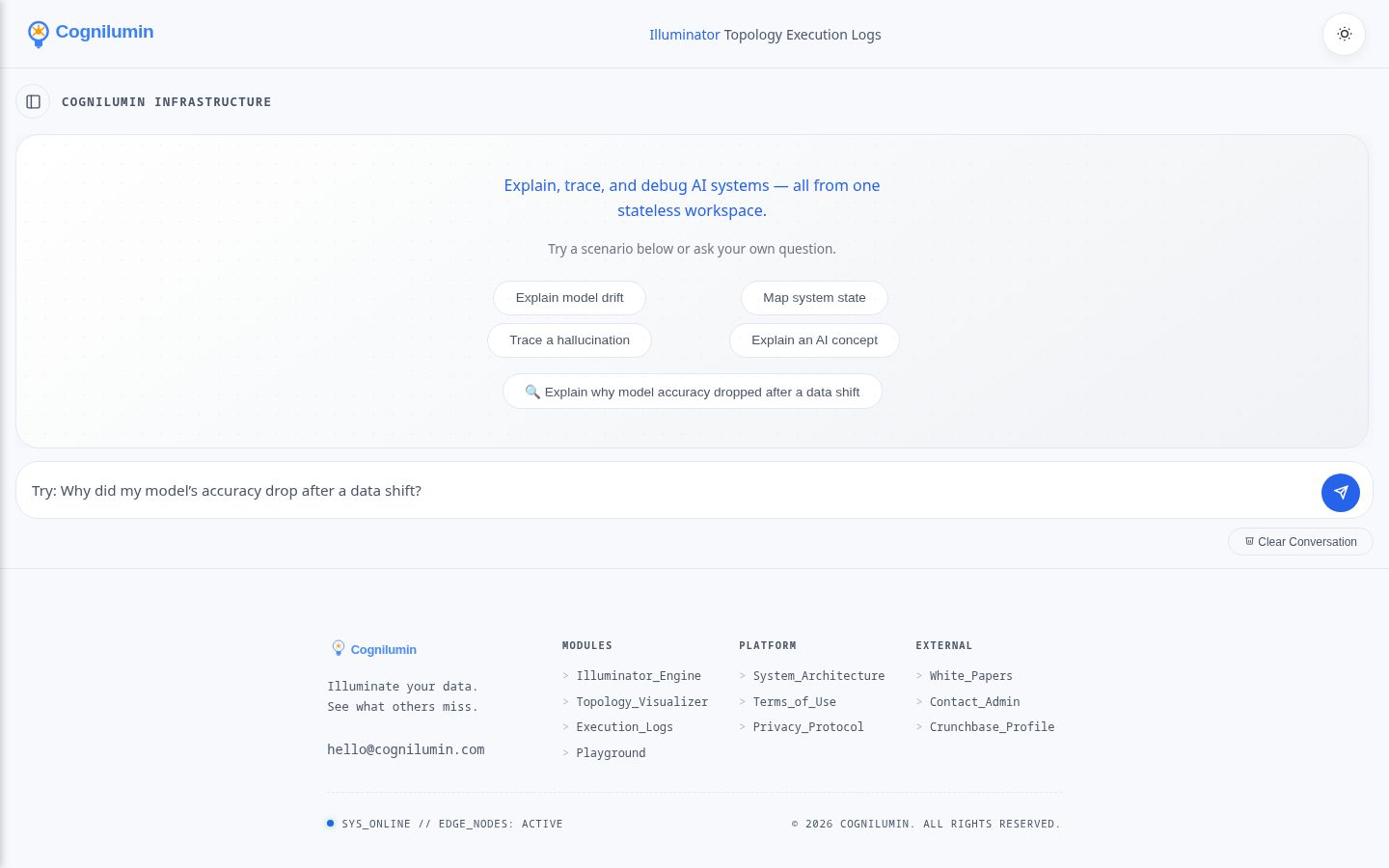Viewport: 1389px width, 868px height.
Task: Open Topology_Visualizer footer link
Action: [x=642, y=702]
